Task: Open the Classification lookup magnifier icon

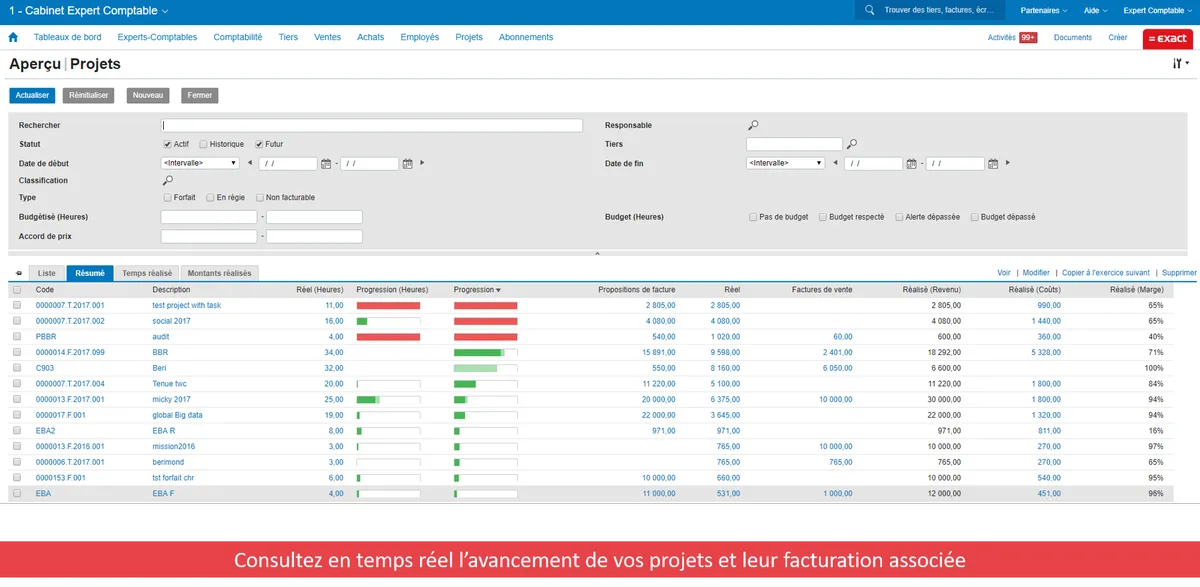Action: click(x=168, y=181)
